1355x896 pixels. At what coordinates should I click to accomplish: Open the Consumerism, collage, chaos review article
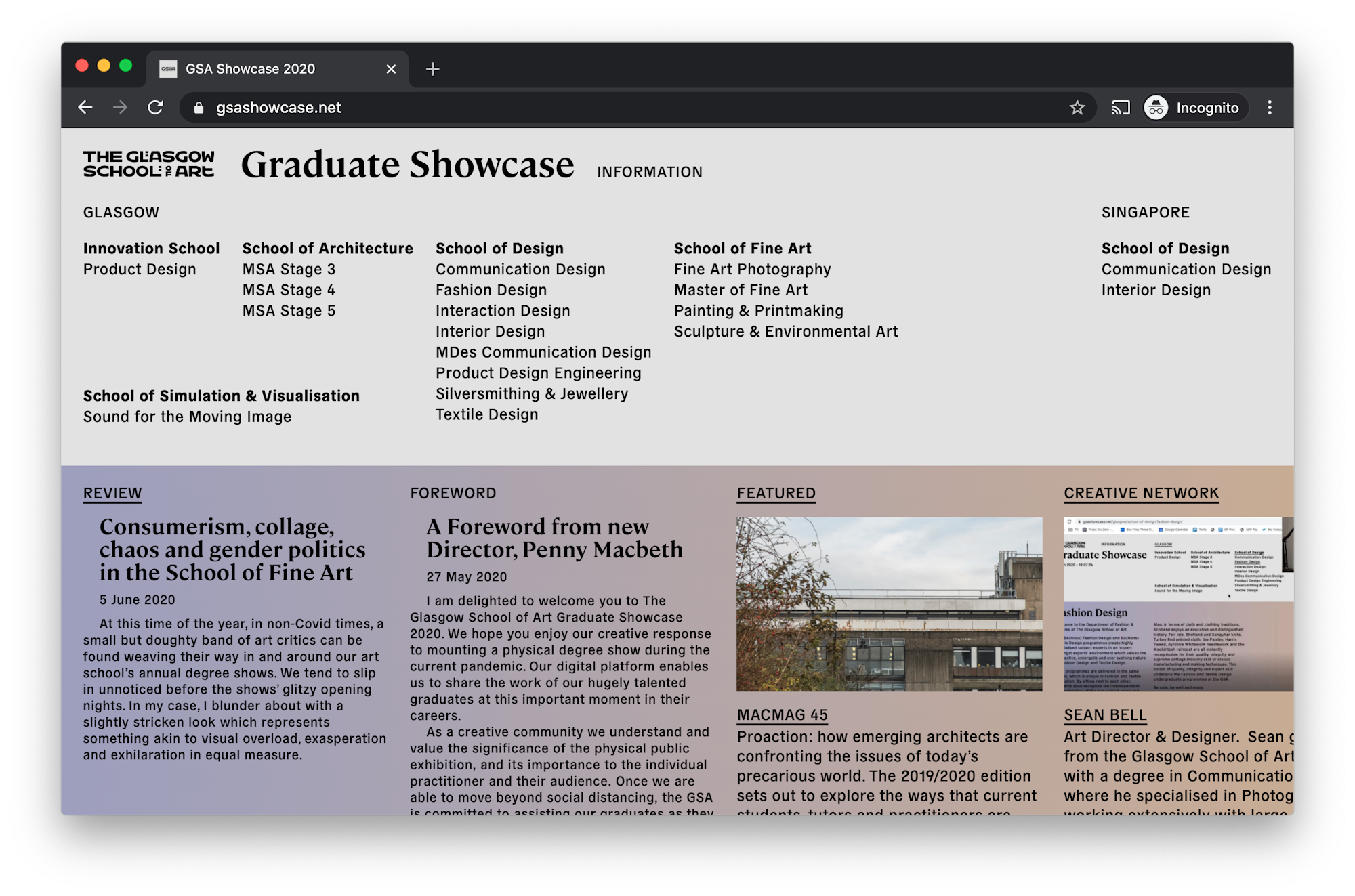232,549
